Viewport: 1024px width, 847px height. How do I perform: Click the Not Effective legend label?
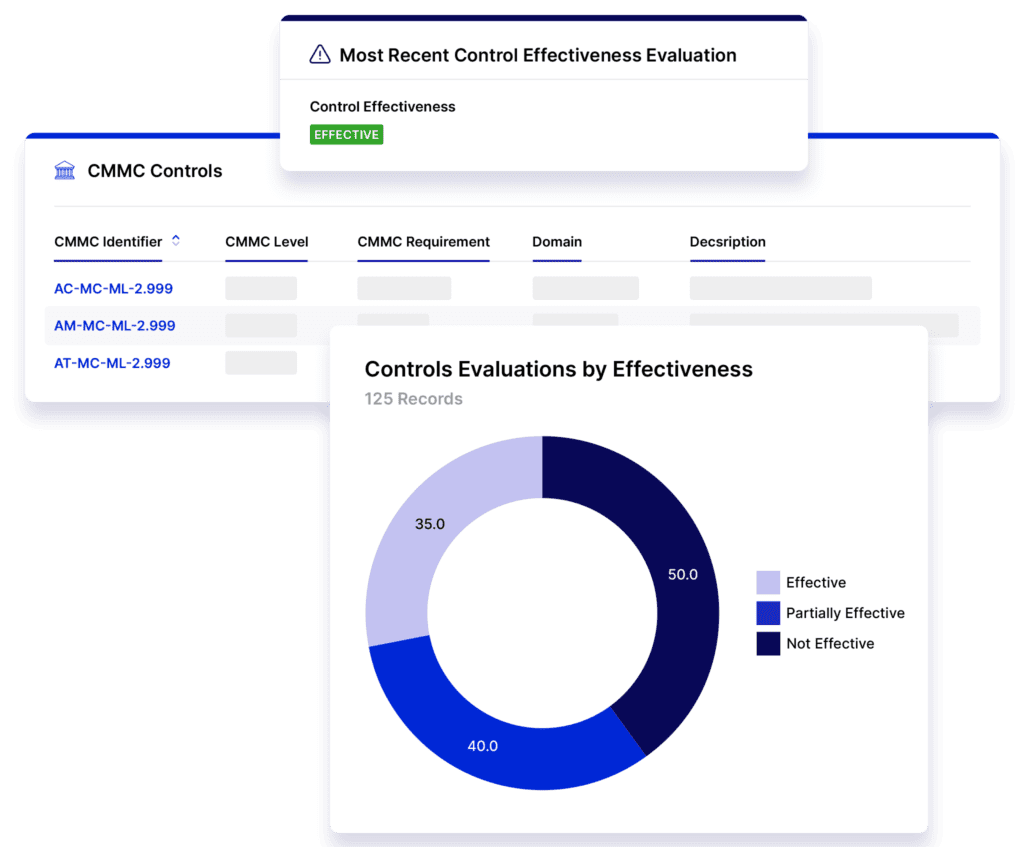pos(830,643)
